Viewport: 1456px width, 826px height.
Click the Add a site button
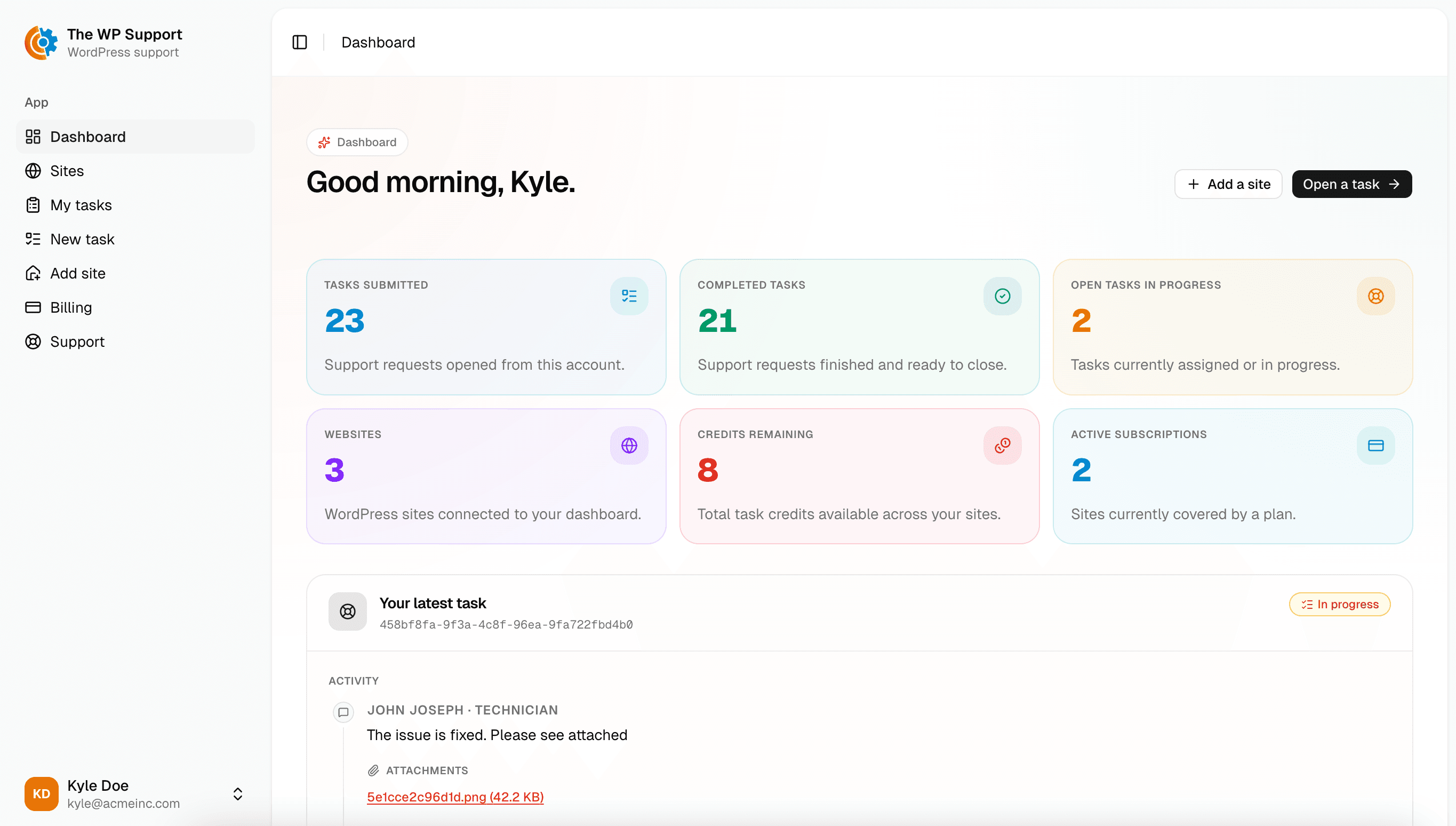click(x=1228, y=185)
